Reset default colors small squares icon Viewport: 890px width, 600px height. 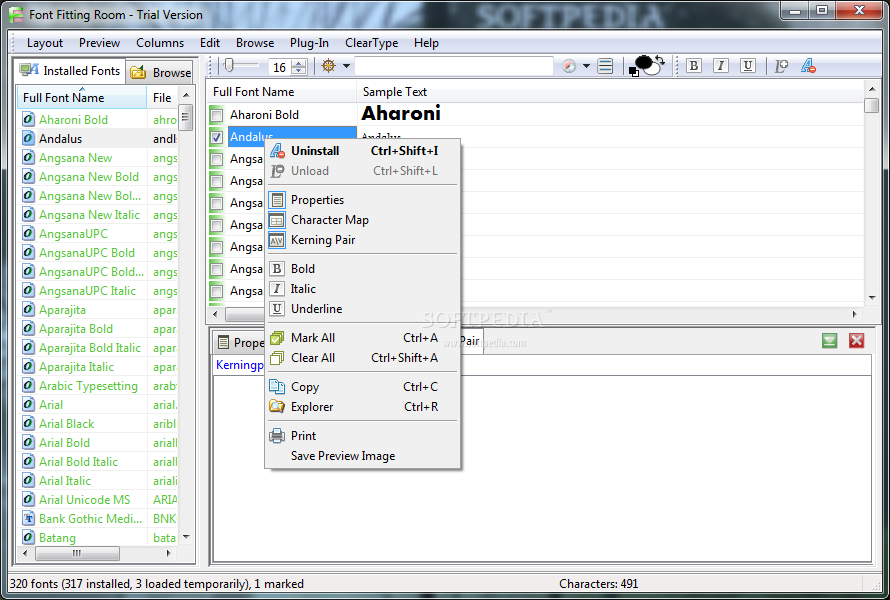pos(634,72)
